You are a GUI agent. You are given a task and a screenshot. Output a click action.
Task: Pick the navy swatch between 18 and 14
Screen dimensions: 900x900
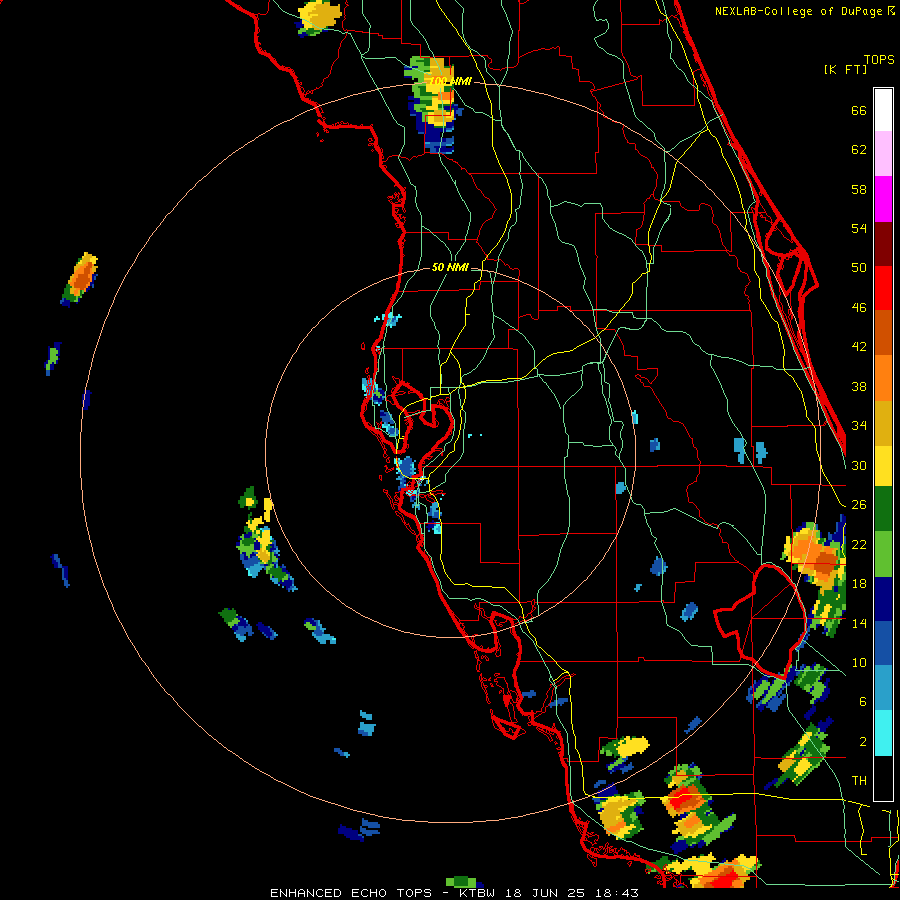(883, 599)
